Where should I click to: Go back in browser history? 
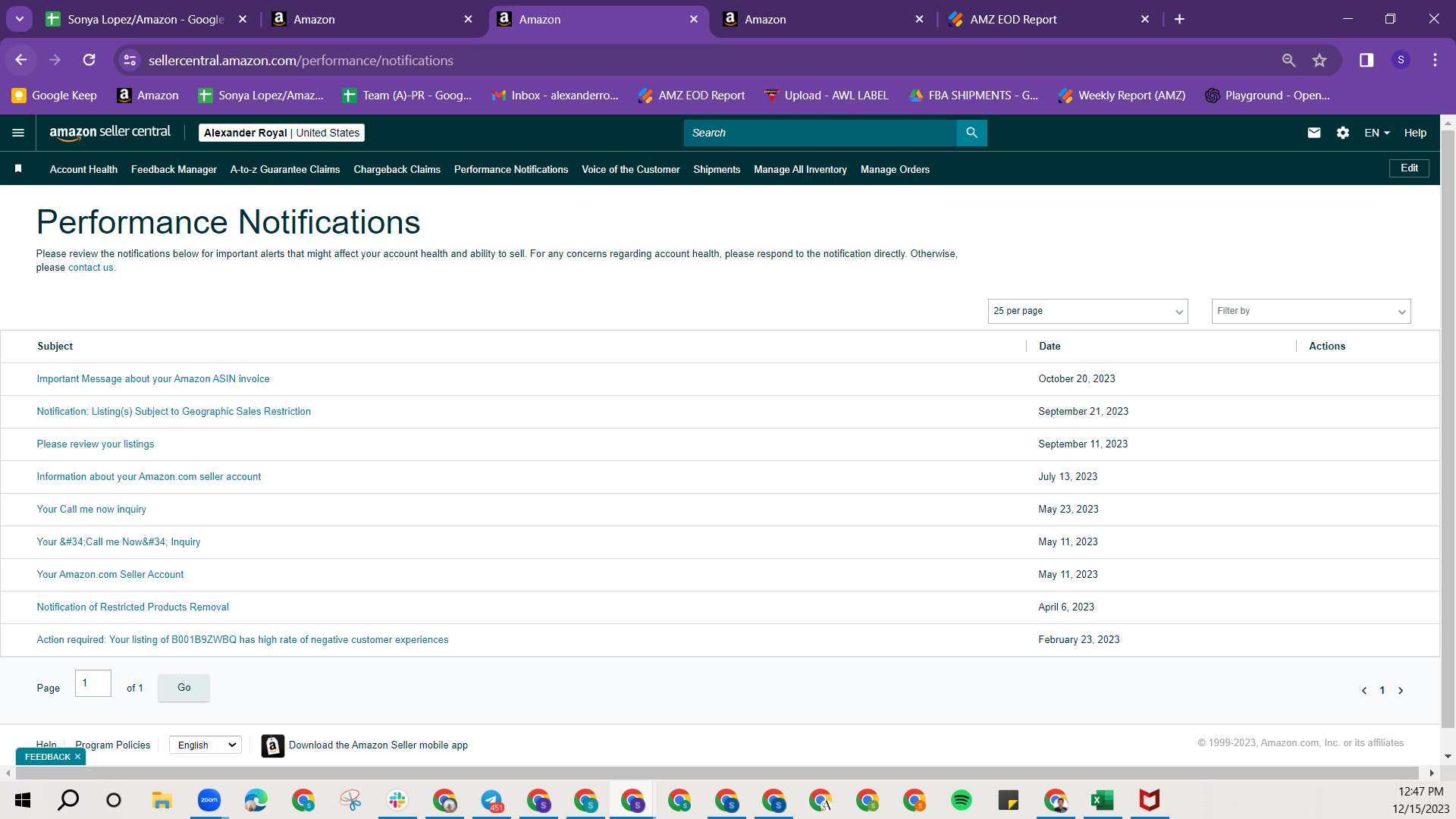point(21,60)
